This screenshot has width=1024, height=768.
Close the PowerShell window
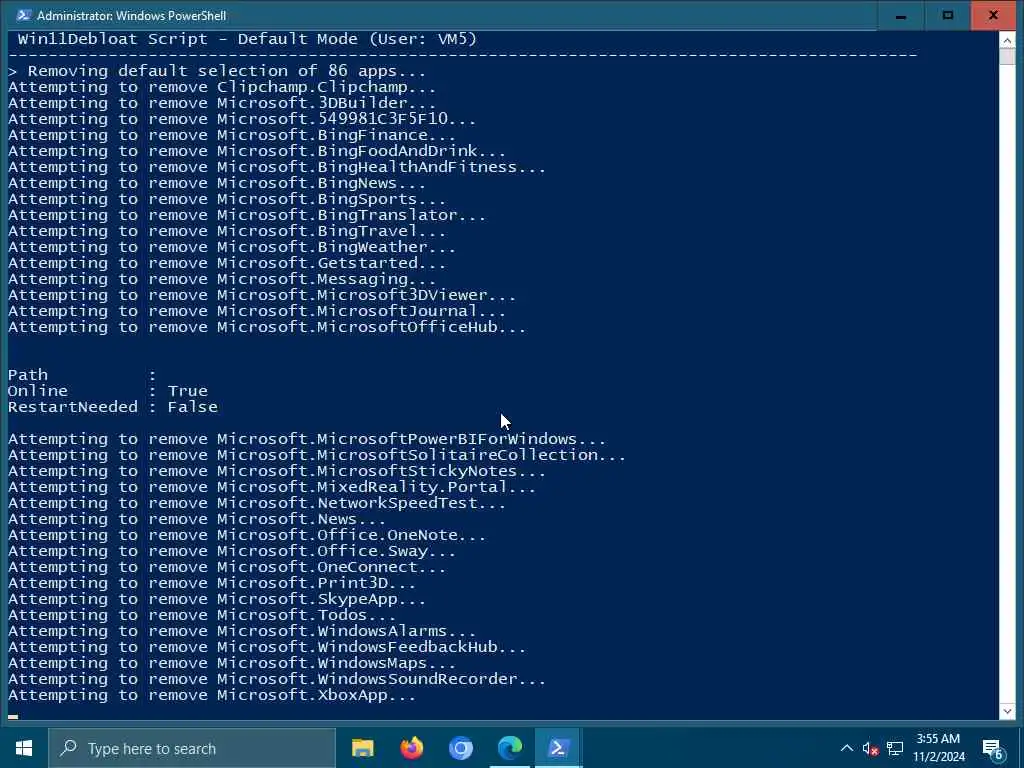pos(993,15)
